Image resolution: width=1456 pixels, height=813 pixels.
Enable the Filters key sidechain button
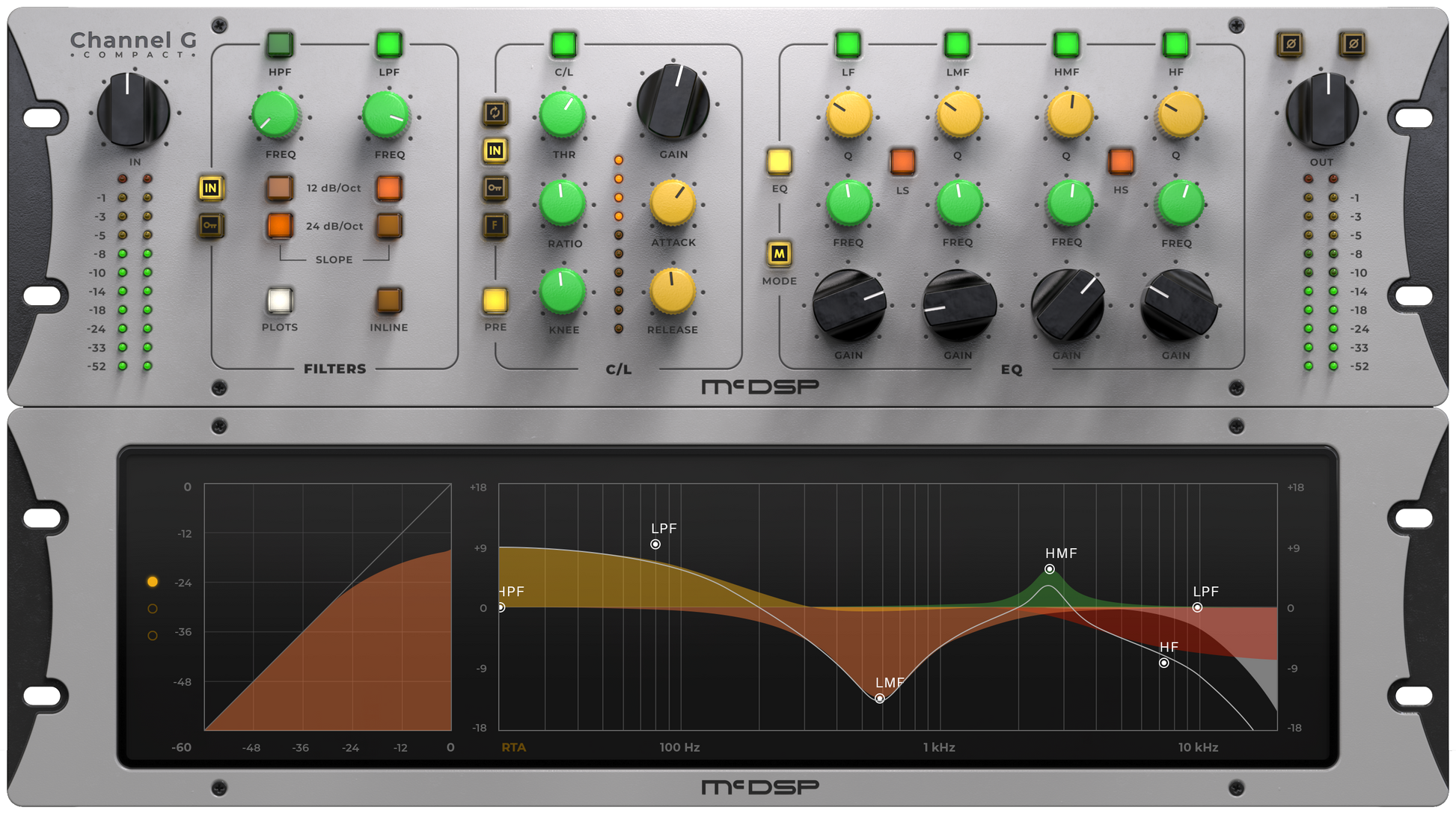coord(211,225)
